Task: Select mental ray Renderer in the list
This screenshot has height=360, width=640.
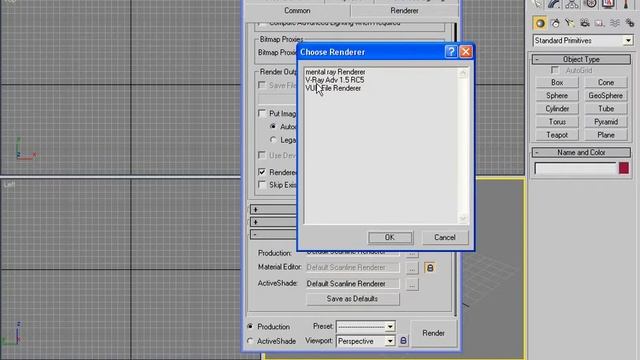Action: [335, 72]
